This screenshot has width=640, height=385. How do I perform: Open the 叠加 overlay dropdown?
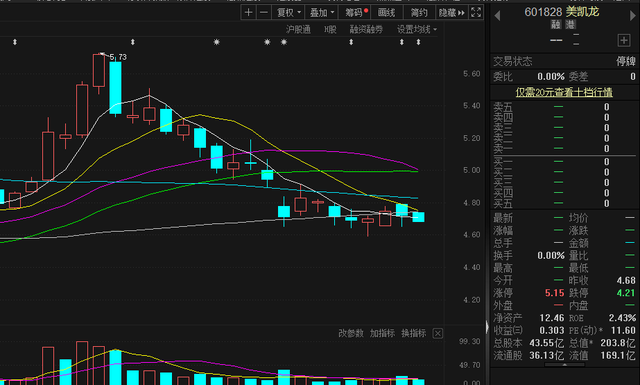(322, 13)
